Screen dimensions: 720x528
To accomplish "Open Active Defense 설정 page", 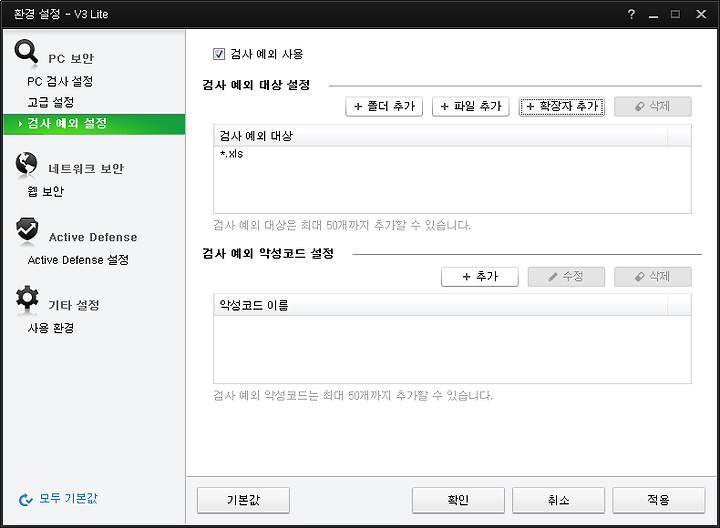I will tap(78, 260).
